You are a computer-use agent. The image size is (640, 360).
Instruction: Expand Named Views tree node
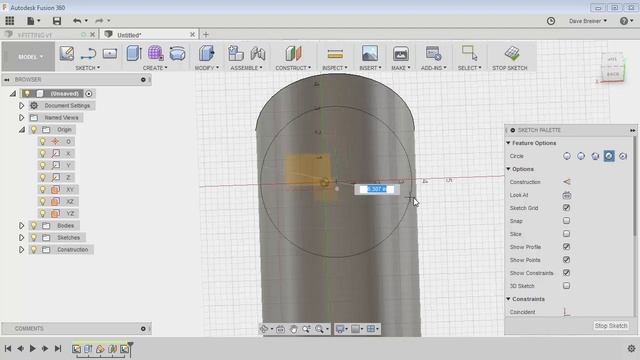tap(21, 118)
